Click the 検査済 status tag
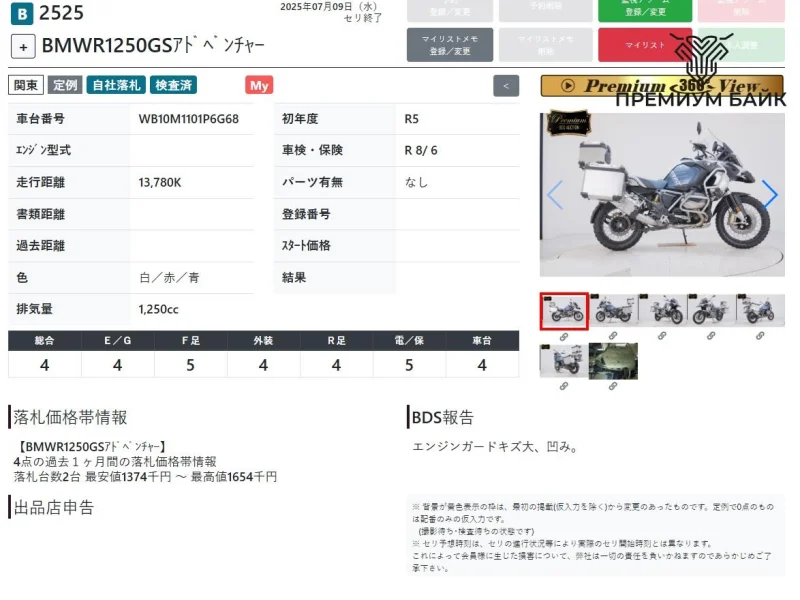800x600 pixels. pyautogui.click(x=174, y=86)
